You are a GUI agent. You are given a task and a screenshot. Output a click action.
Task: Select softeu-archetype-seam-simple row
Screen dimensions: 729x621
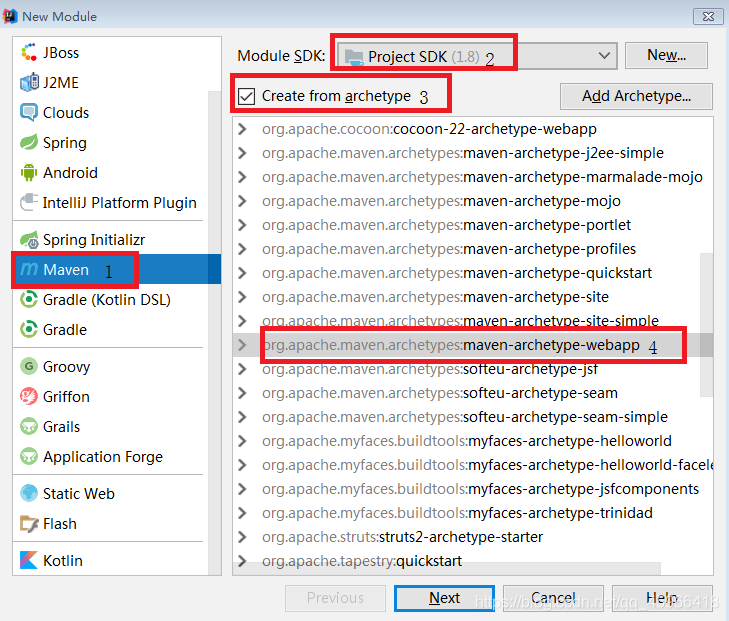pyautogui.click(x=472, y=417)
